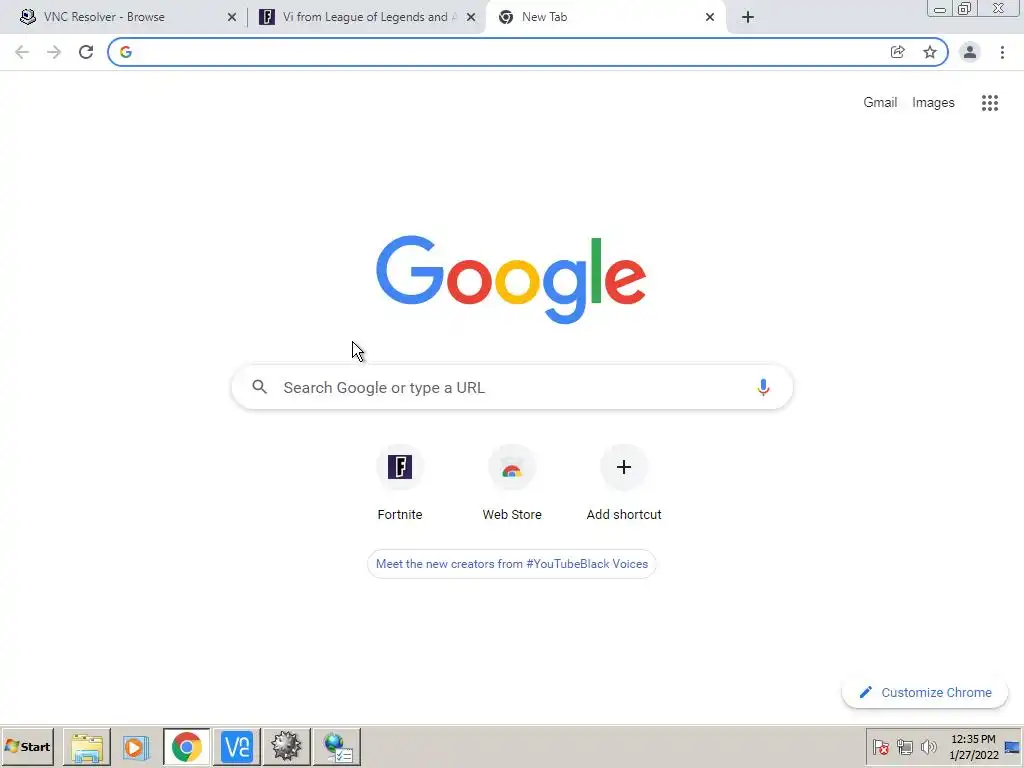
Task: Open the Fortnite shortcut
Action: 400,482
